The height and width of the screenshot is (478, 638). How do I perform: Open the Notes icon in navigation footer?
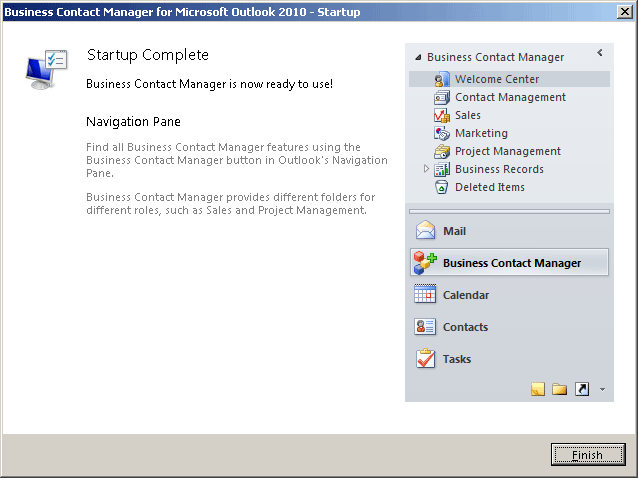point(537,389)
